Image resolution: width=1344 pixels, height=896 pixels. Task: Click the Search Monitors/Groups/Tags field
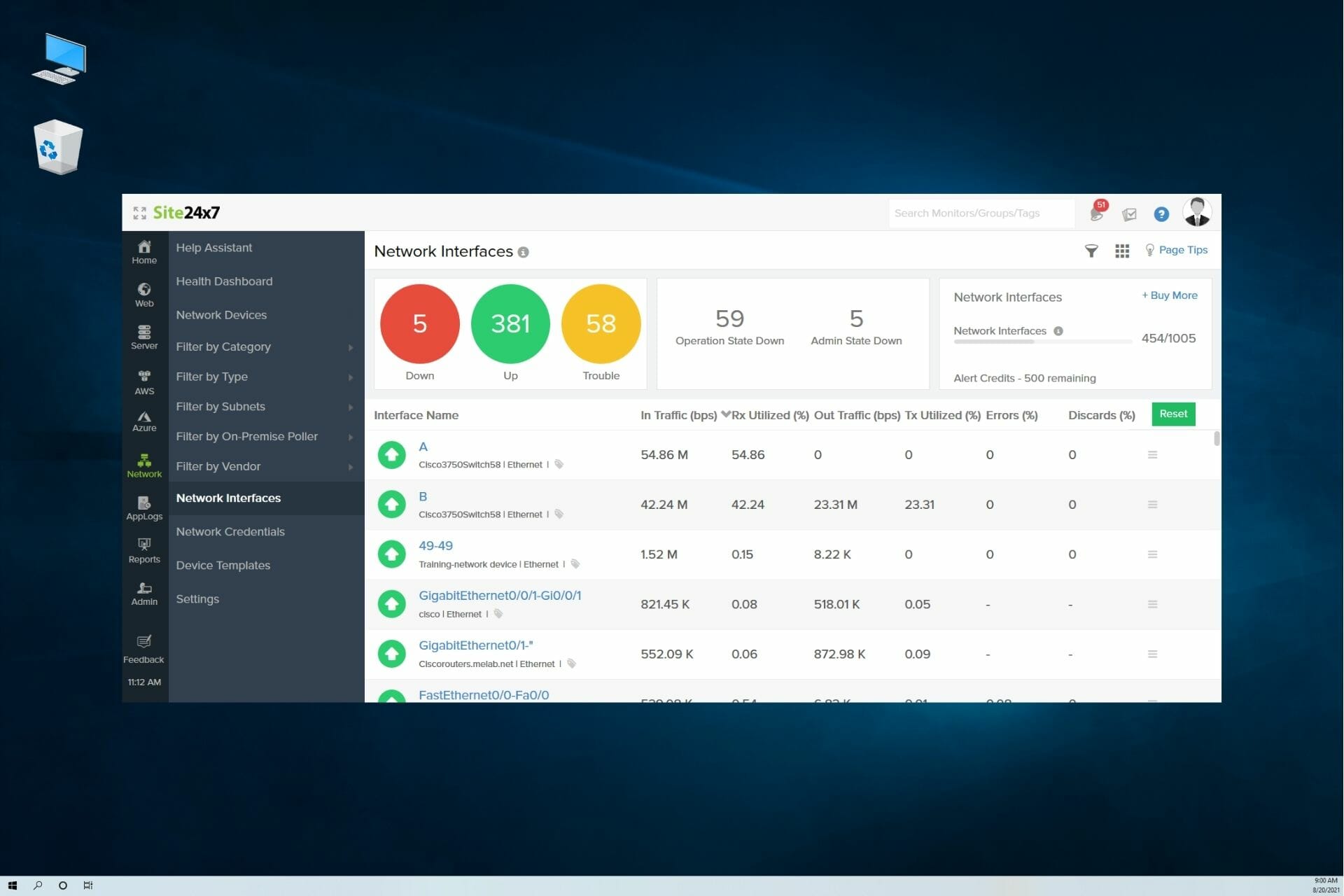[x=982, y=213]
